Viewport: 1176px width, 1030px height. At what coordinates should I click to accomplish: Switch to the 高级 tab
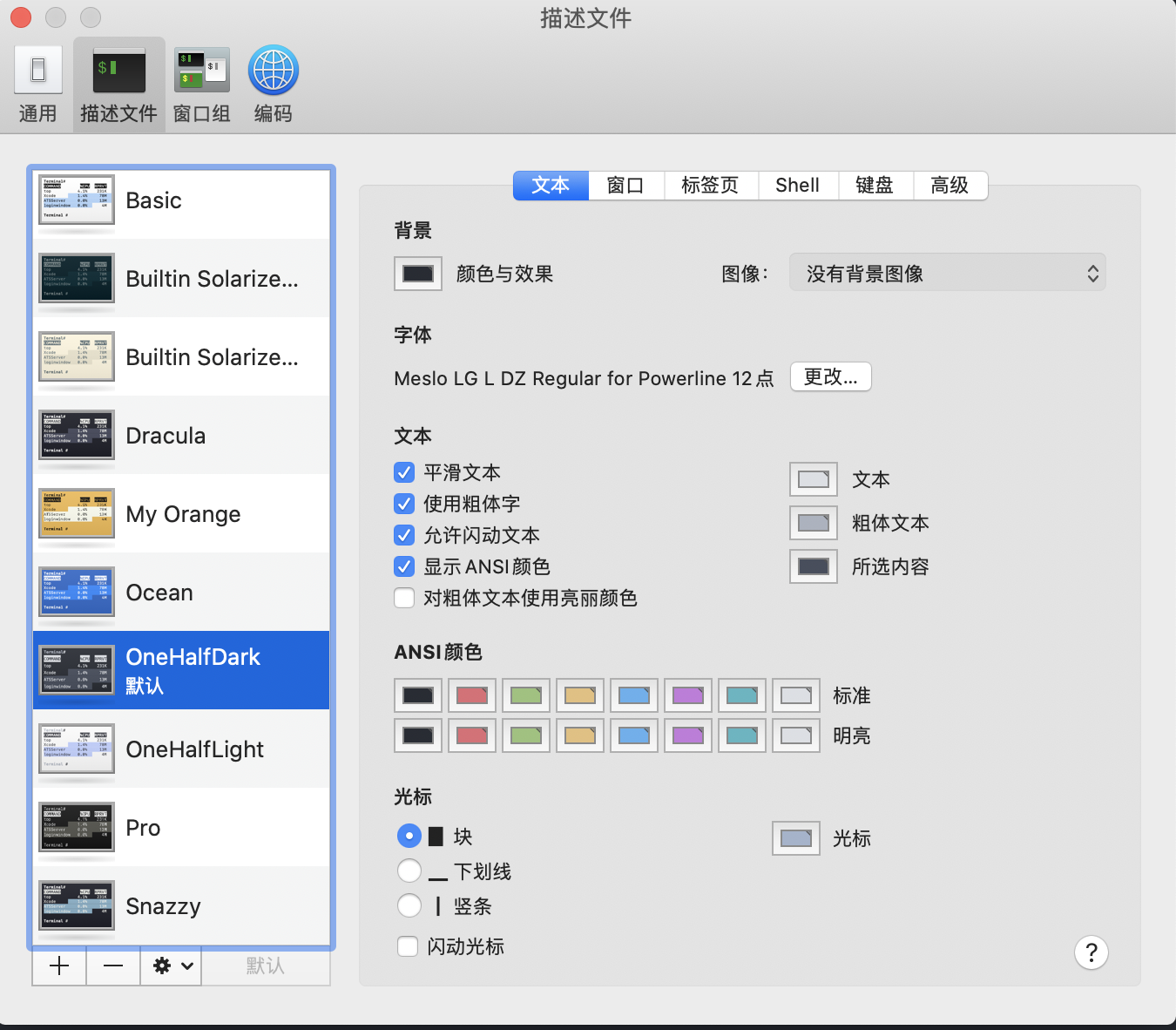950,185
